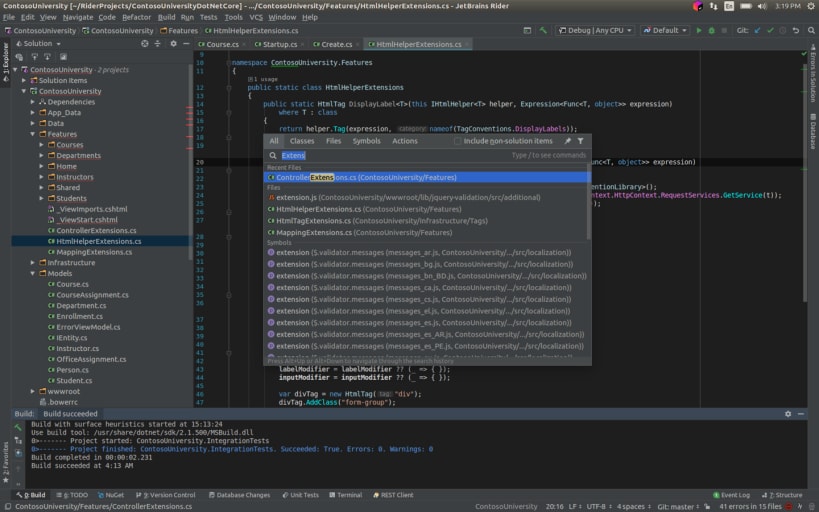The width and height of the screenshot is (819, 512).
Task: Open the Refactor menu
Action: point(137,17)
